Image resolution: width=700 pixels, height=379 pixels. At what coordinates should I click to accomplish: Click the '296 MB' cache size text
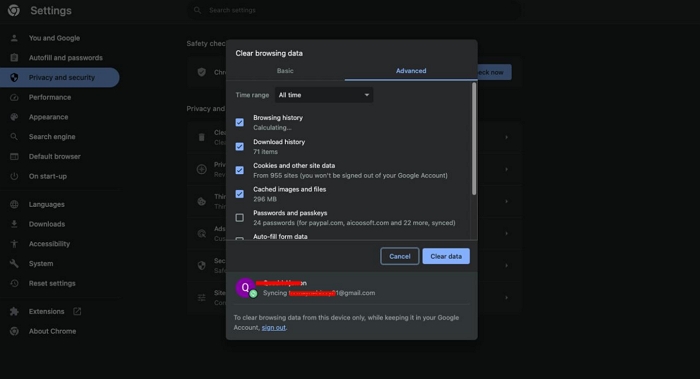(x=265, y=199)
